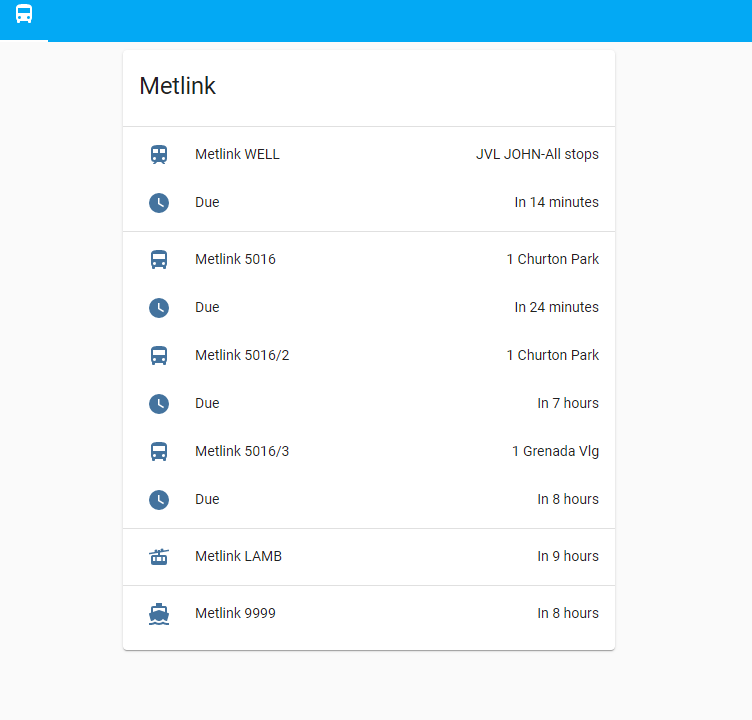752x720 pixels.
Task: Click Due label in 24 minutes row
Action: tap(207, 307)
